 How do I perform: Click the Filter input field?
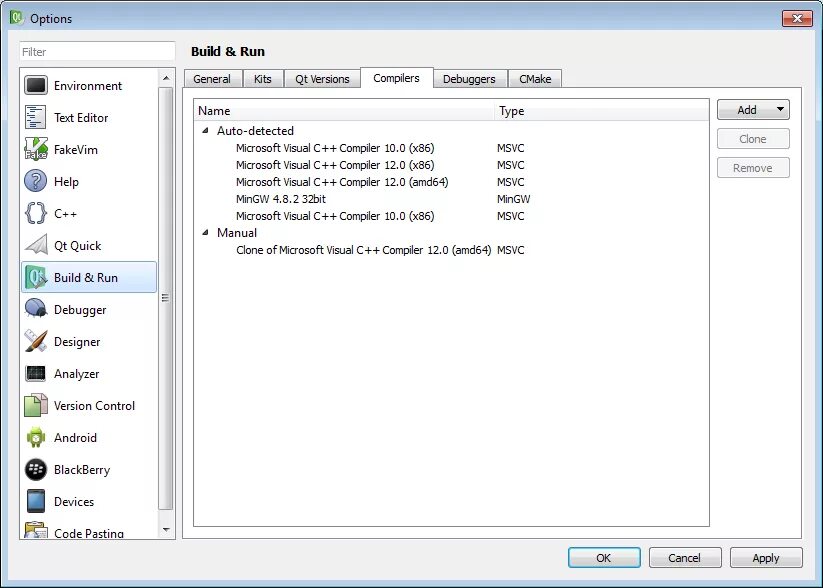tap(97, 51)
